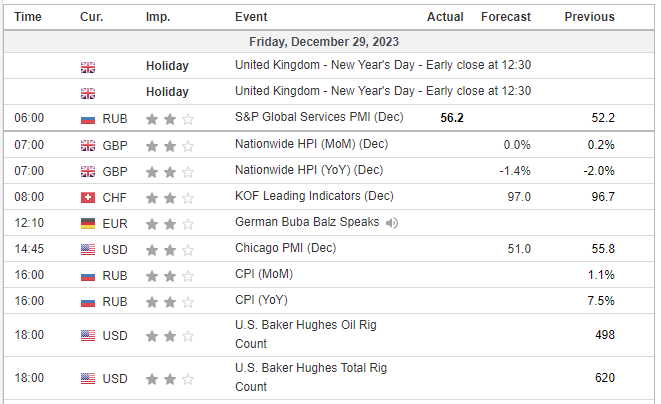The image size is (661, 404).
Task: Click the Russian flag in the S&P Global Services PMI row
Action: [x=88, y=118]
